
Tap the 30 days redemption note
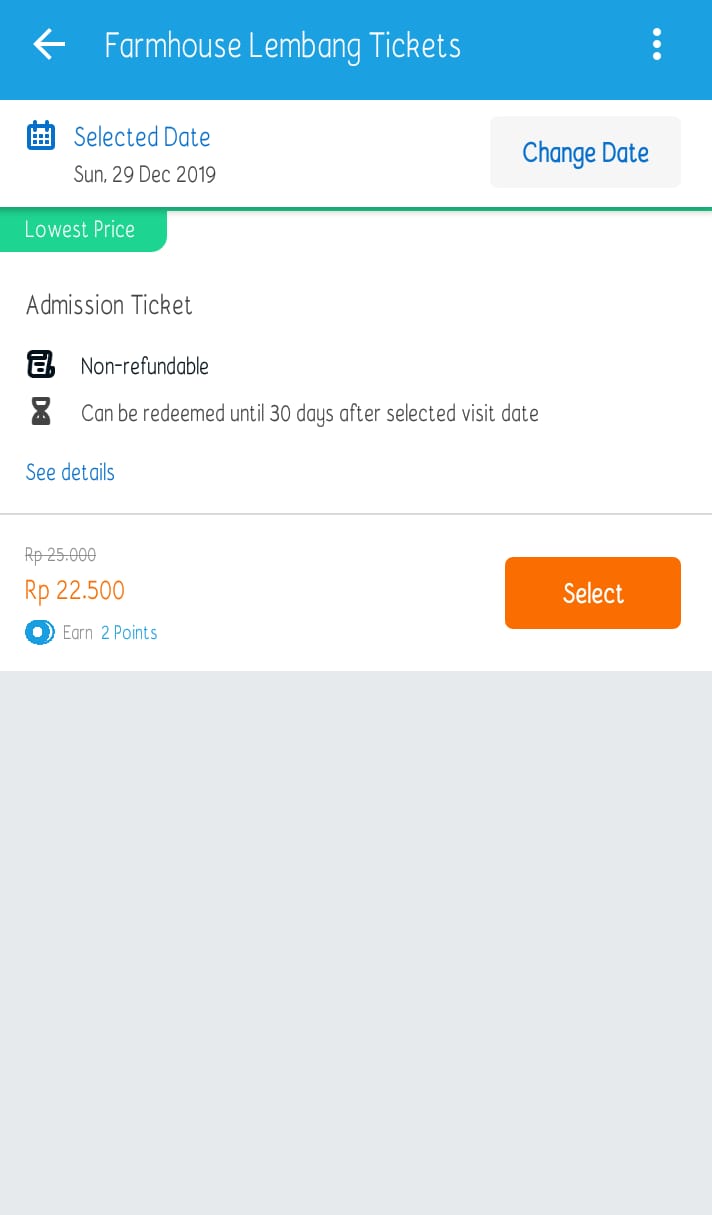tap(310, 413)
